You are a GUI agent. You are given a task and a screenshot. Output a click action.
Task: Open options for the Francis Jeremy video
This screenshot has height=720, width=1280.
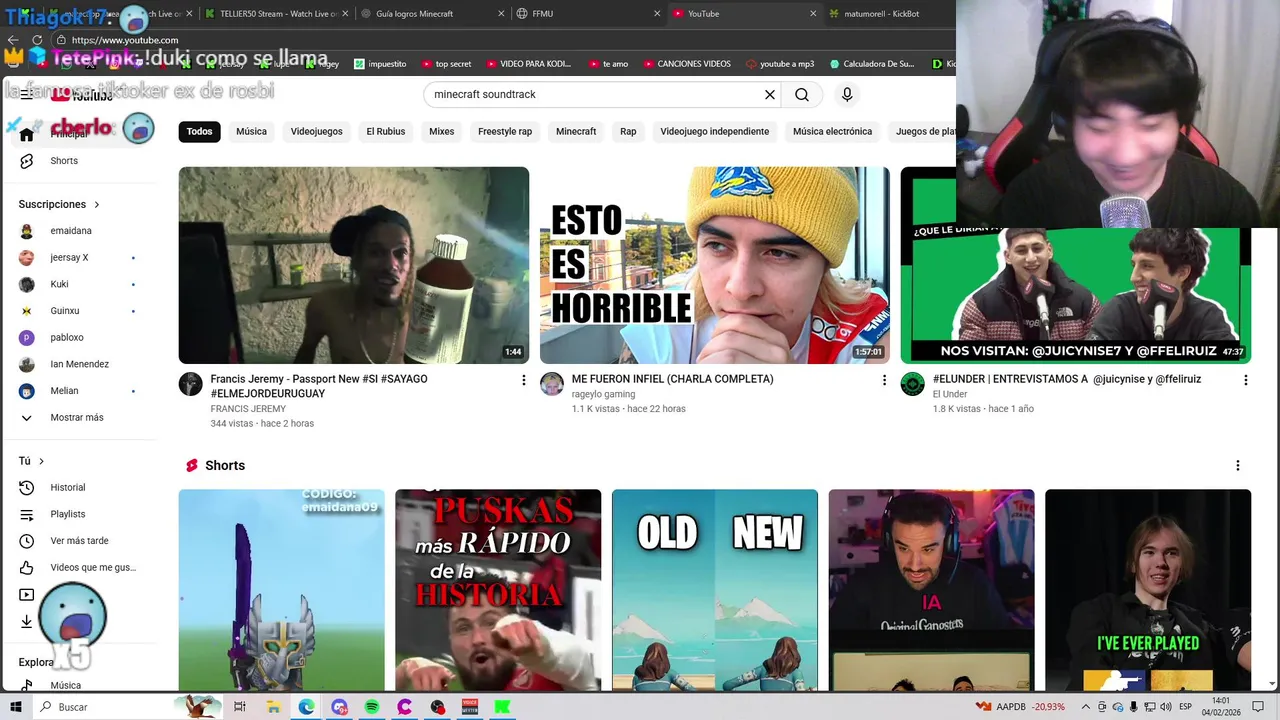tap(523, 380)
